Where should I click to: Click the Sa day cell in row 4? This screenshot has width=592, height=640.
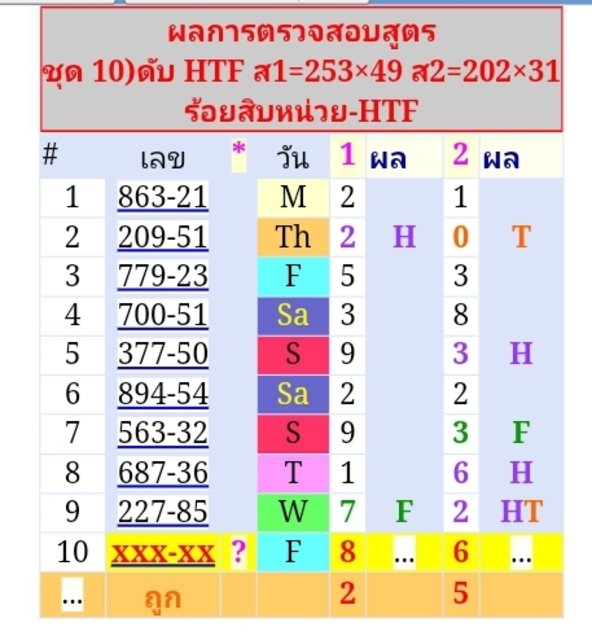click(293, 316)
